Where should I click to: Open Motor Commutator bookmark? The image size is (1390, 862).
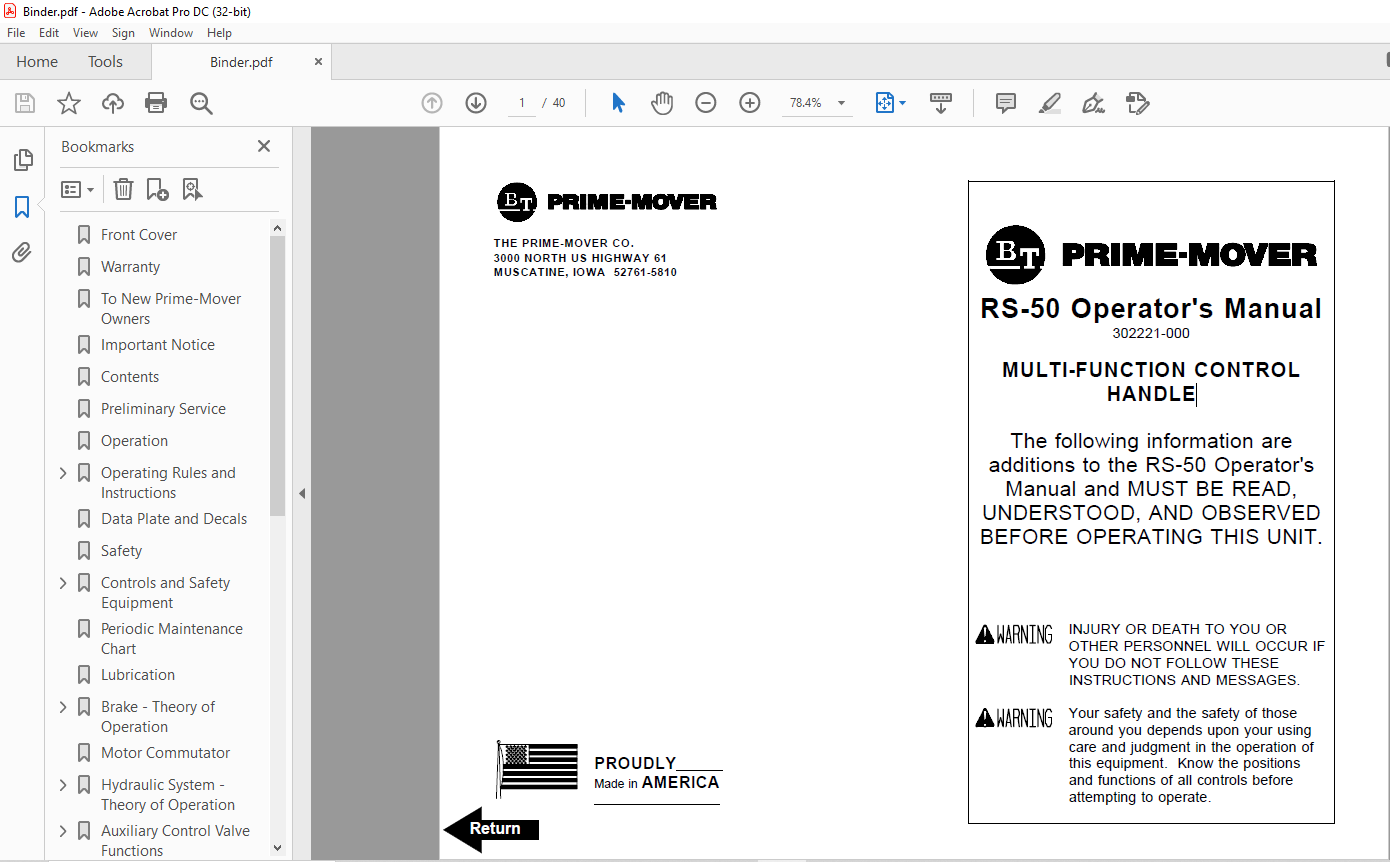(x=165, y=753)
